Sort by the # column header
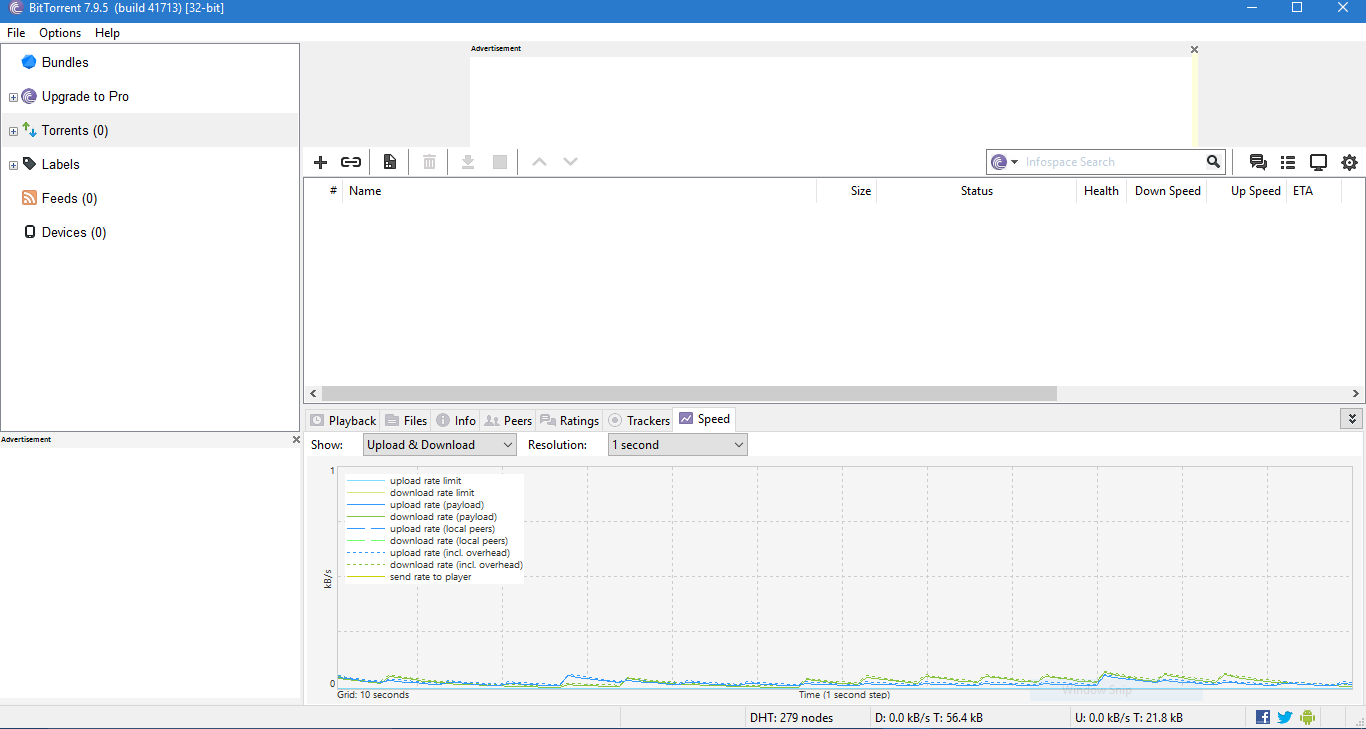 (324, 190)
